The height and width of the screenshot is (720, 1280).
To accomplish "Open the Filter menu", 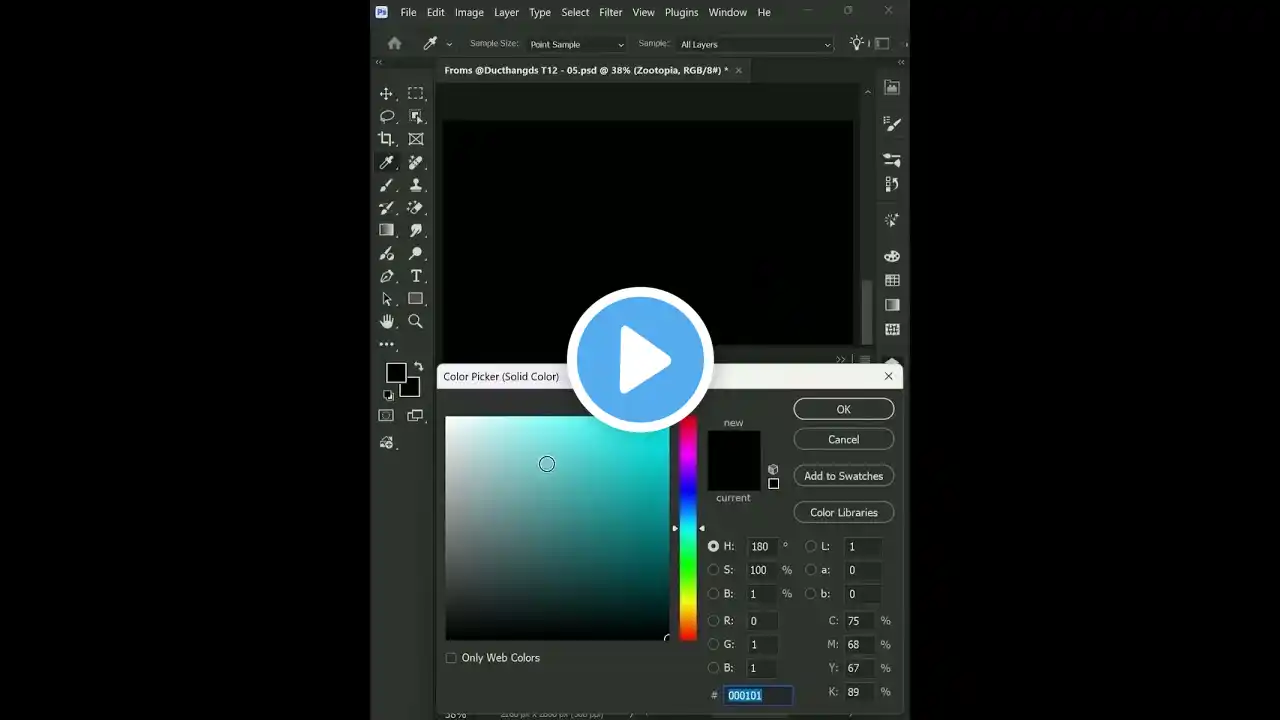I will coord(611,12).
